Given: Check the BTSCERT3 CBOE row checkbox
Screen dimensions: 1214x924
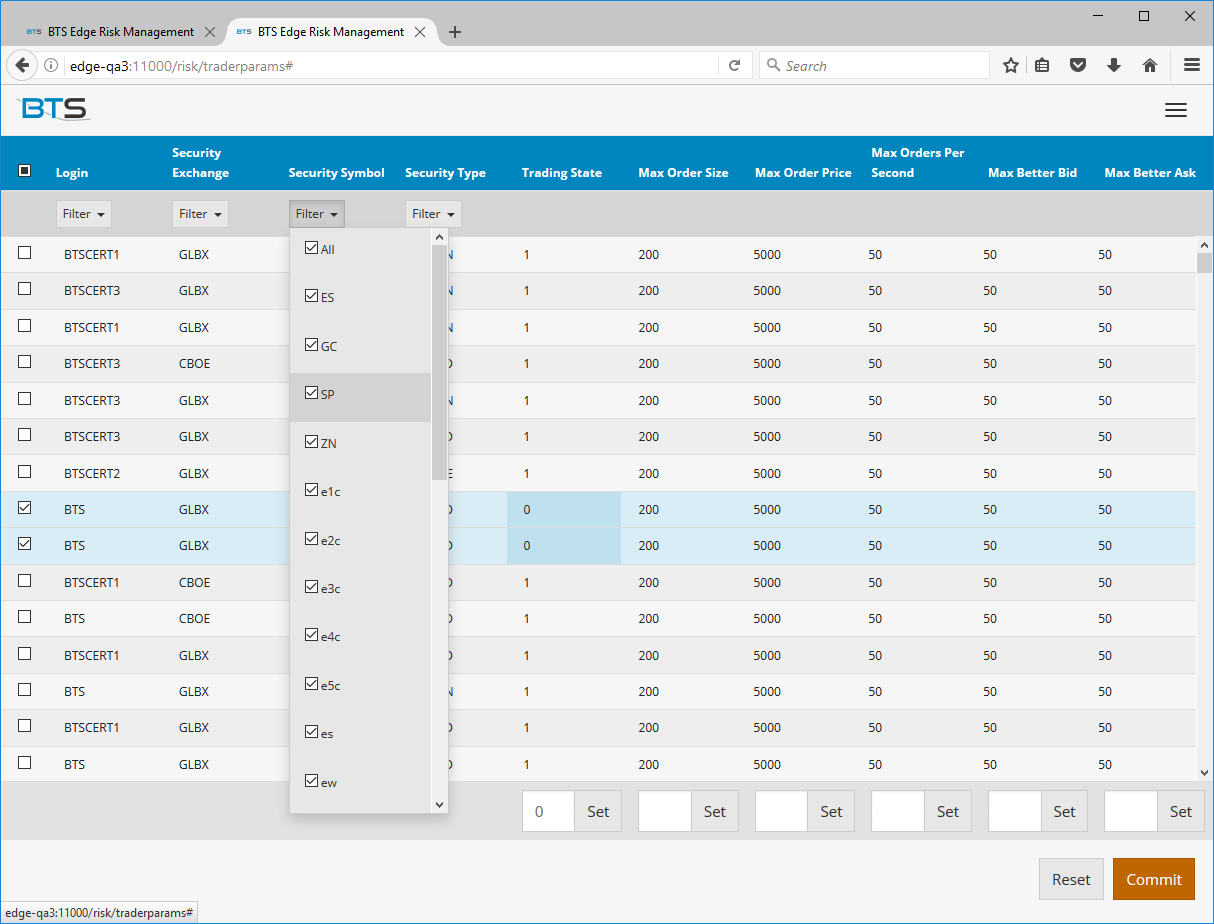Looking at the screenshot, I should point(25,362).
